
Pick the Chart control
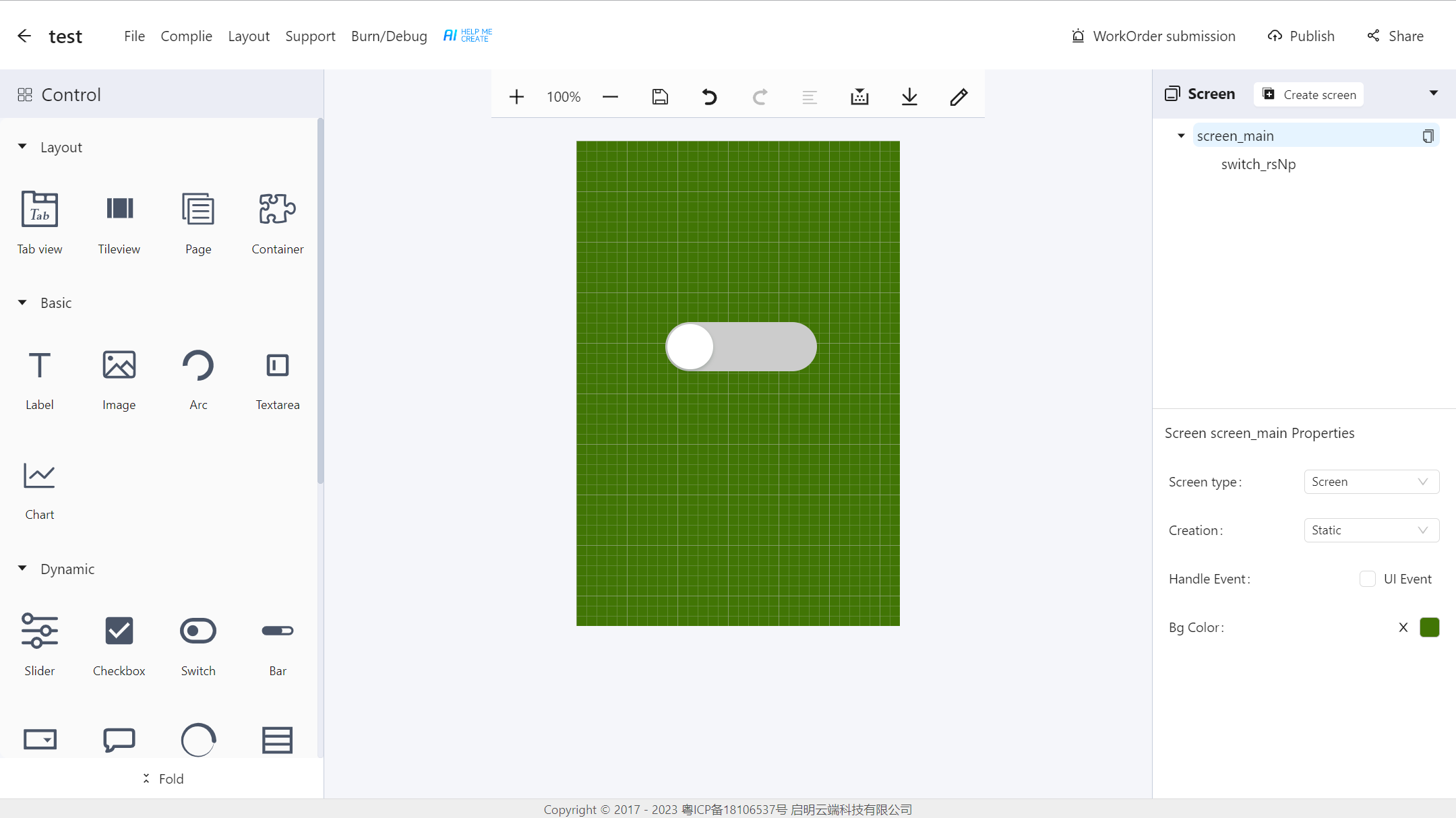tap(40, 491)
